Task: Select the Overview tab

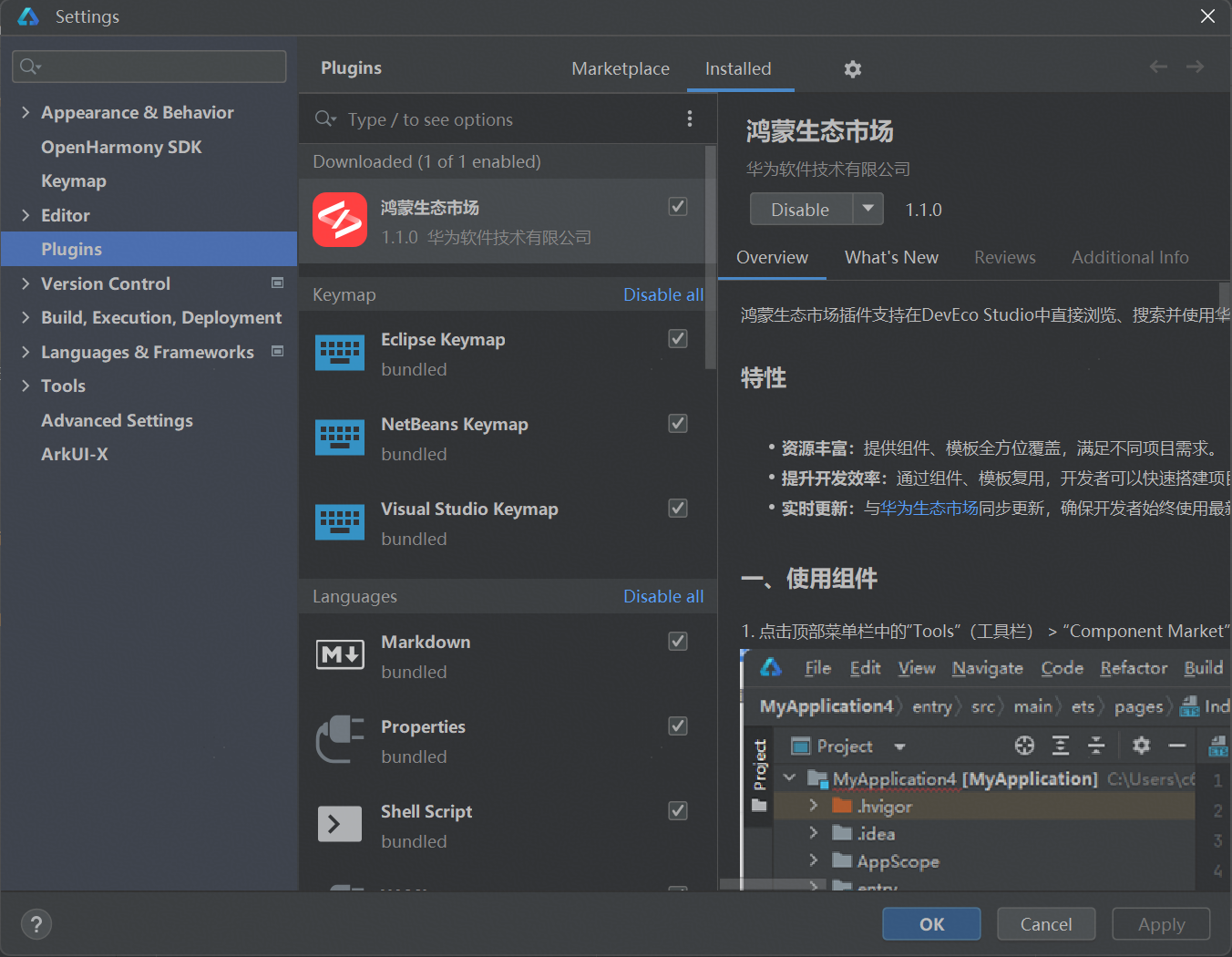Action: pyautogui.click(x=773, y=257)
